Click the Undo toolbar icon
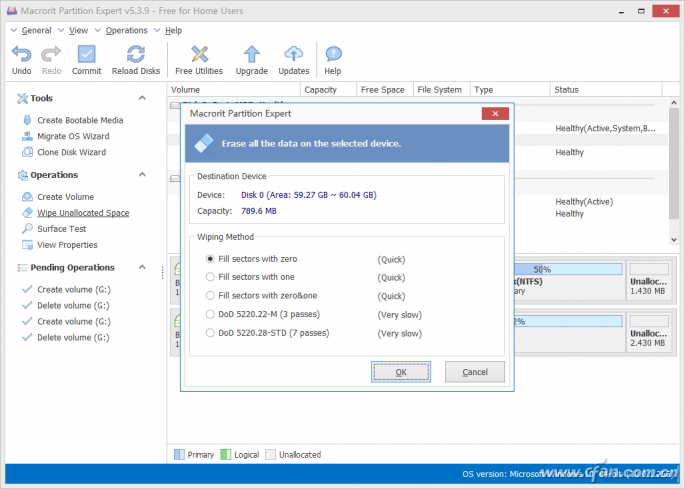Screen dimensions: 685x489 (21, 54)
